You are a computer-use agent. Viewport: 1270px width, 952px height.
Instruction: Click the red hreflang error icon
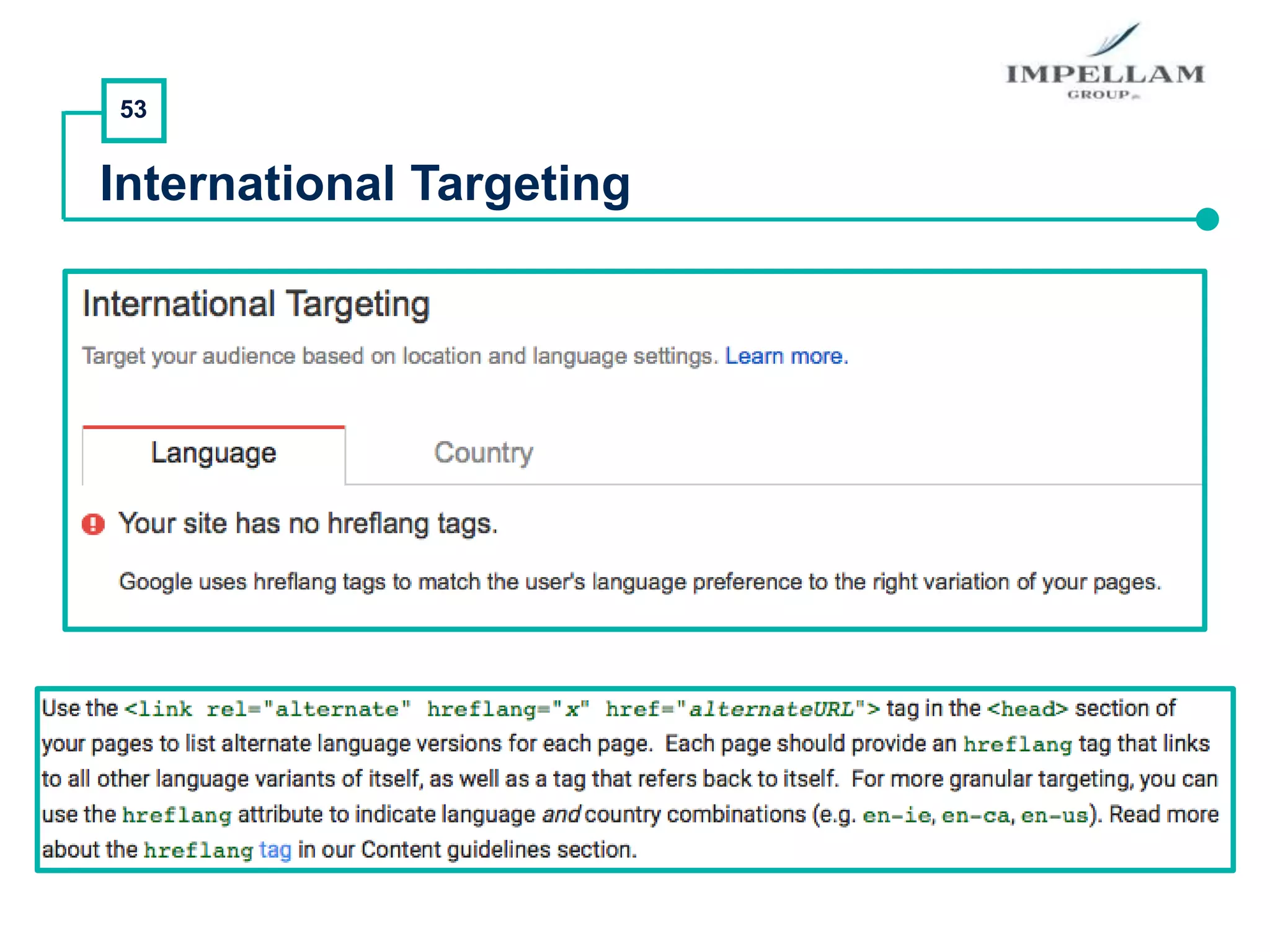[94, 524]
